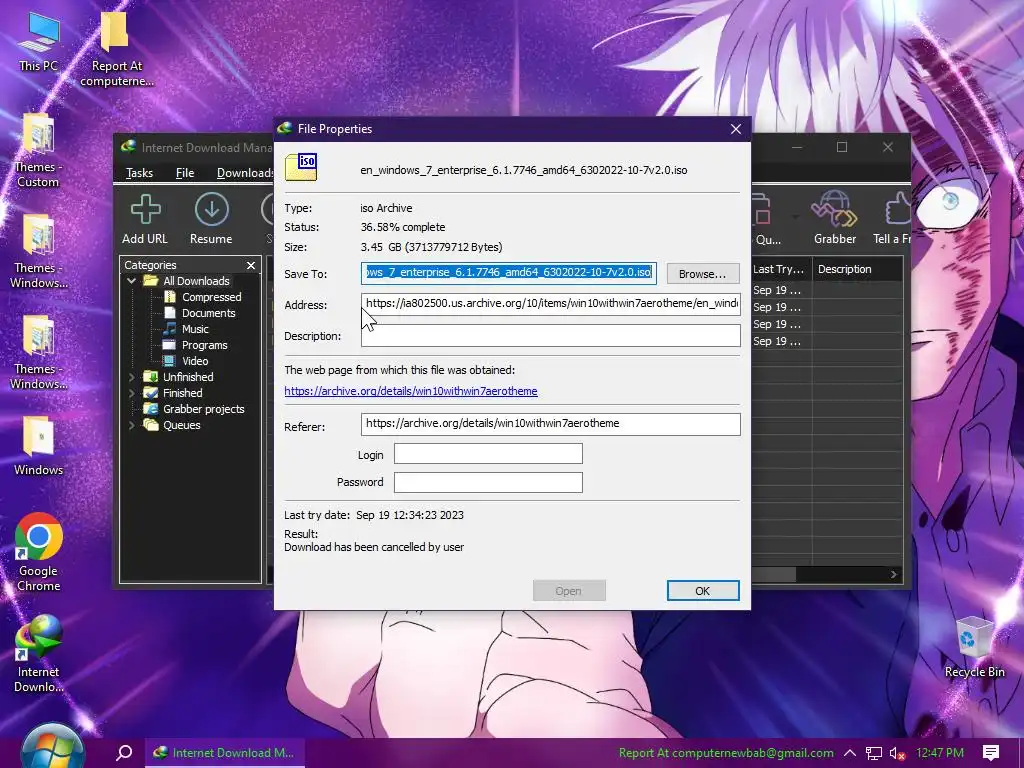Screen dimensions: 1024x768
Task: Open the File menu in IDM
Action: (x=185, y=172)
